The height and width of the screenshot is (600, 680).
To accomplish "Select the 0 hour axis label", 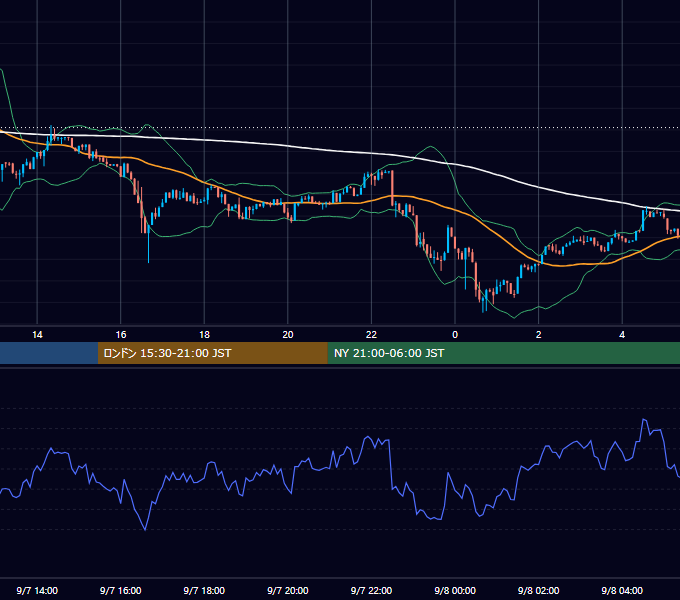I will (455, 335).
